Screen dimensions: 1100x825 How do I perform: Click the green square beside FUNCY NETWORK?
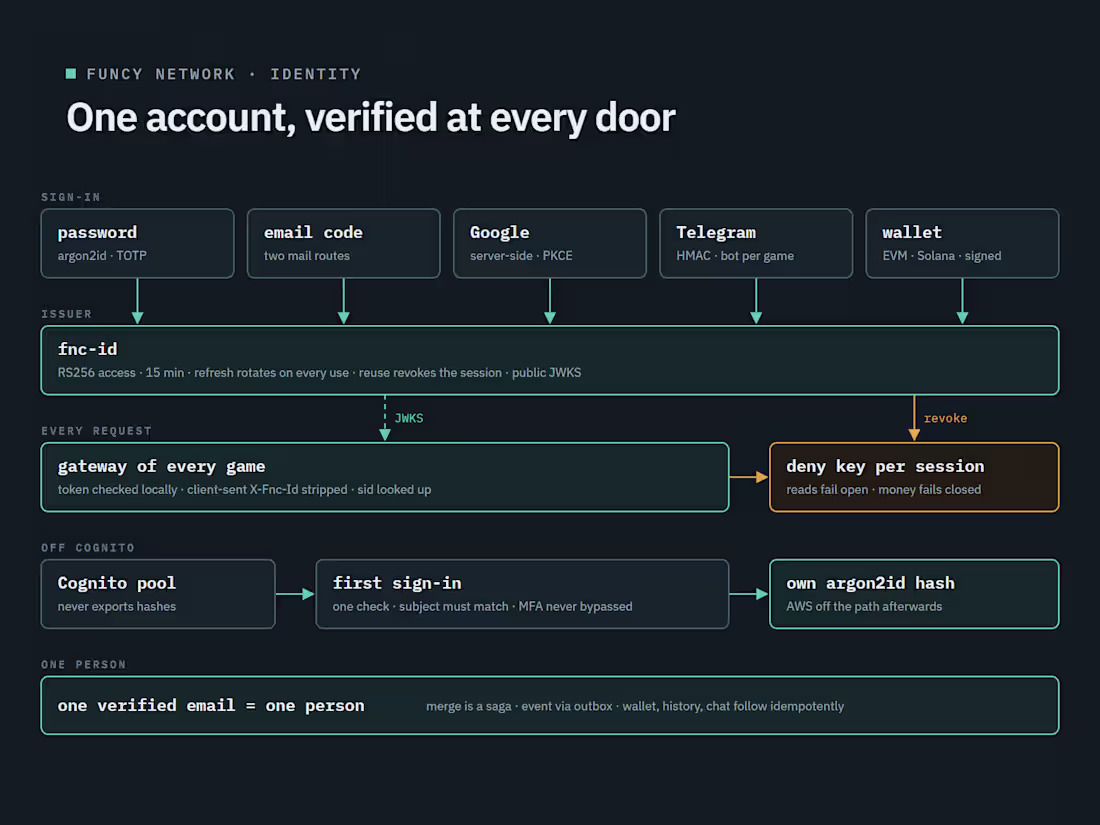pos(71,74)
